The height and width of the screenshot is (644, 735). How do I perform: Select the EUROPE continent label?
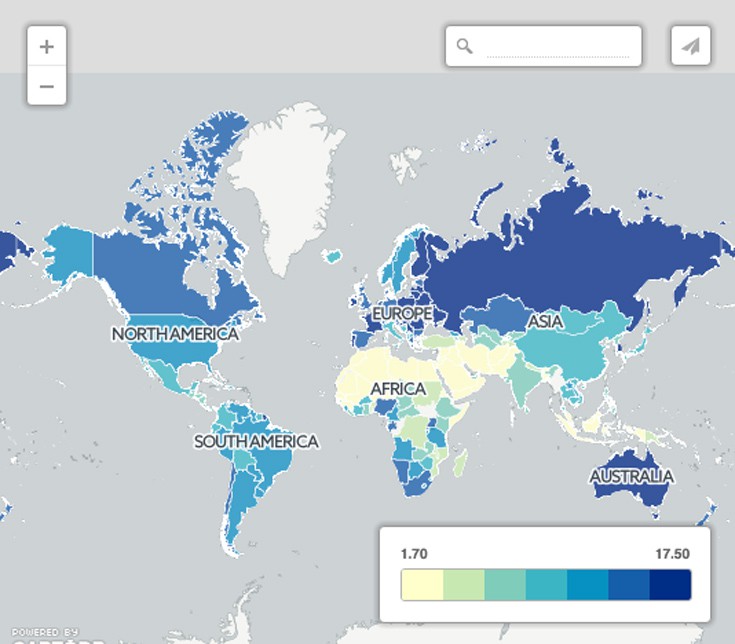tap(402, 314)
